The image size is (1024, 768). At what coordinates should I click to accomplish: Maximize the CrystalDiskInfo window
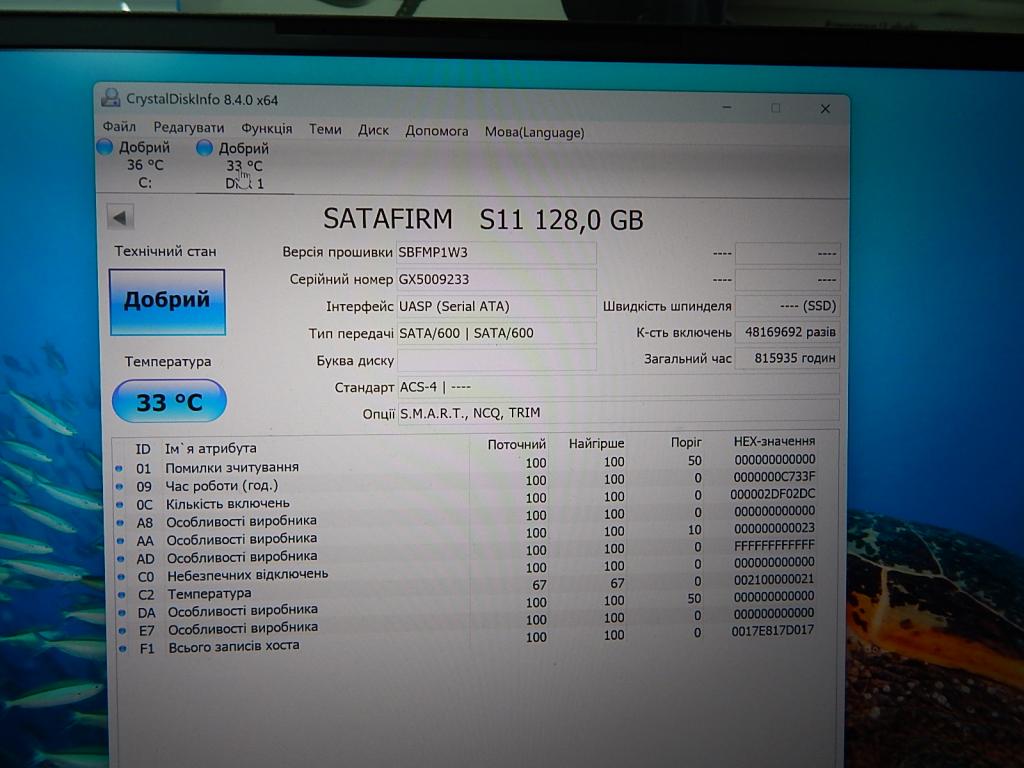(776, 108)
